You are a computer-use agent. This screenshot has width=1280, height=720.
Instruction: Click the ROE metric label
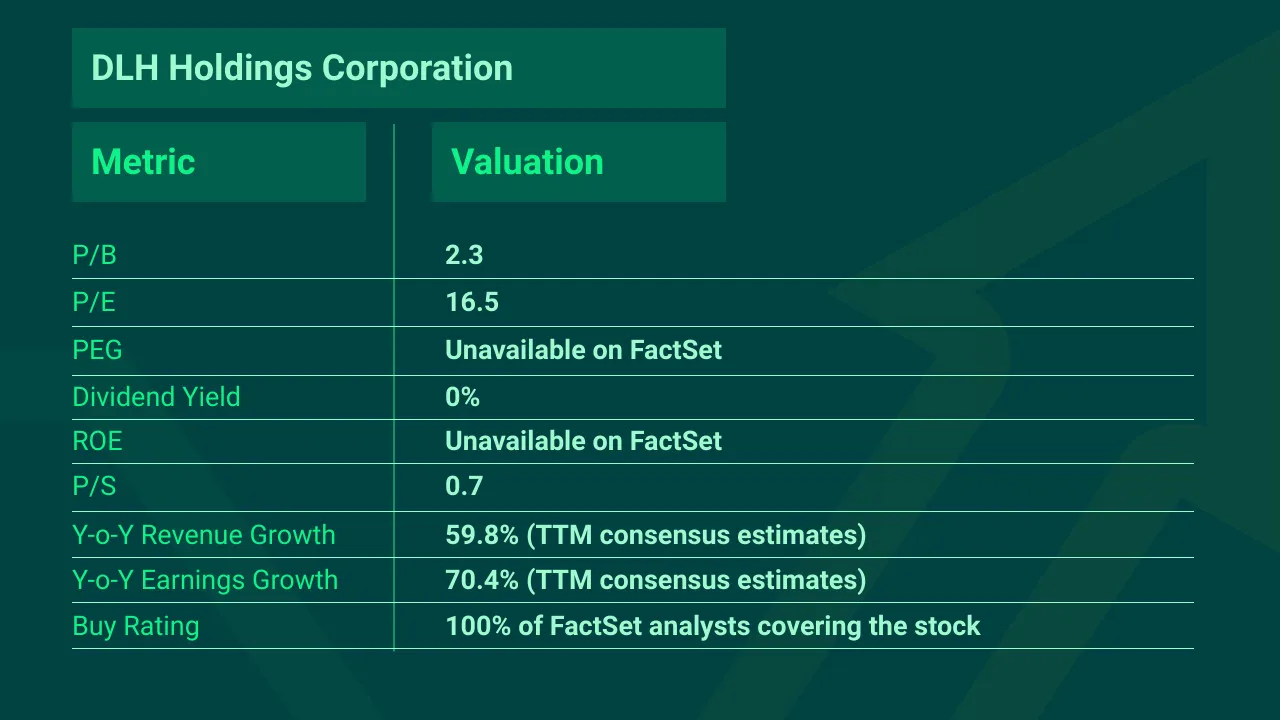98,441
